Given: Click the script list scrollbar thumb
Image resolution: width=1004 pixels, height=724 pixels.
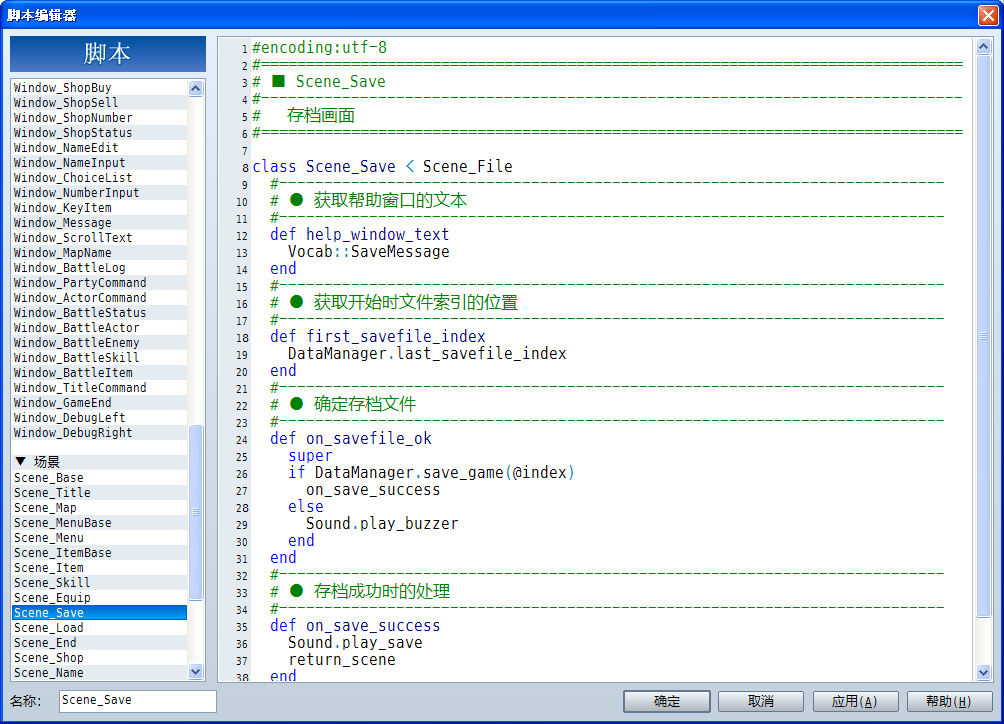Looking at the screenshot, I should [196, 512].
